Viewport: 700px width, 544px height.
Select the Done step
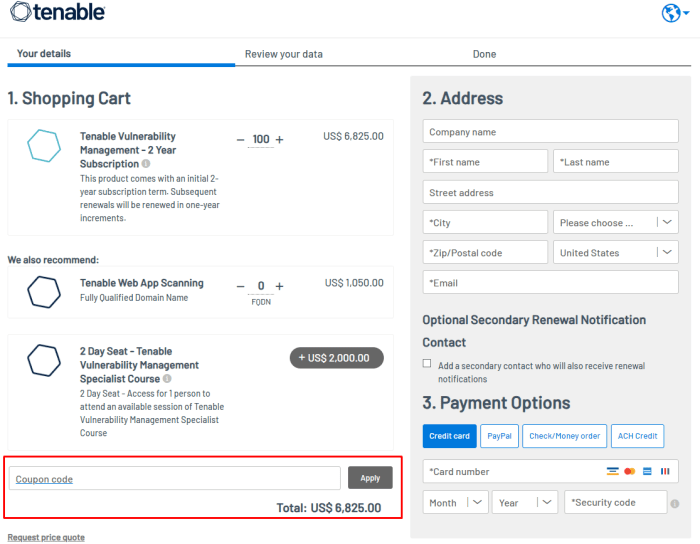coord(484,54)
